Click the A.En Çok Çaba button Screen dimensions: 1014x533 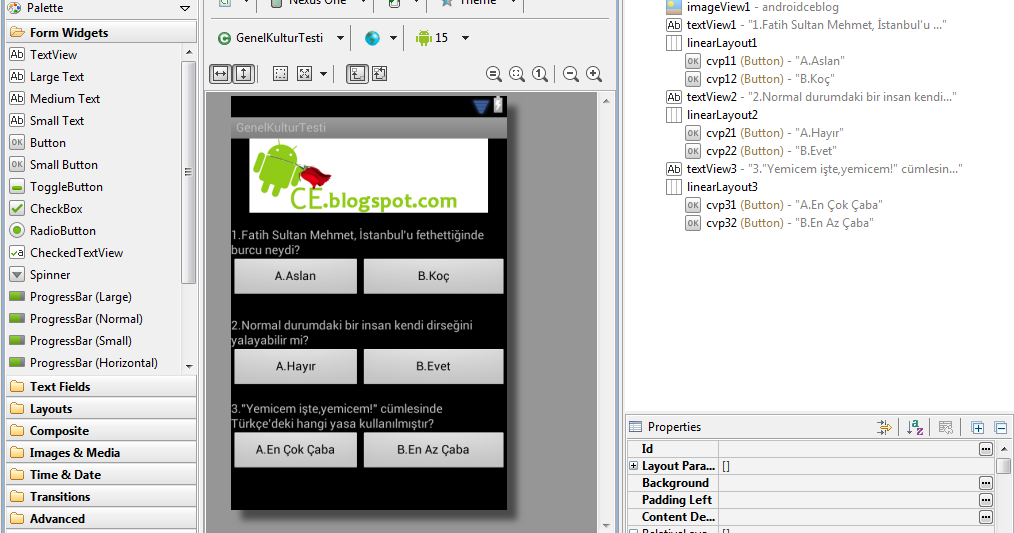(296, 450)
